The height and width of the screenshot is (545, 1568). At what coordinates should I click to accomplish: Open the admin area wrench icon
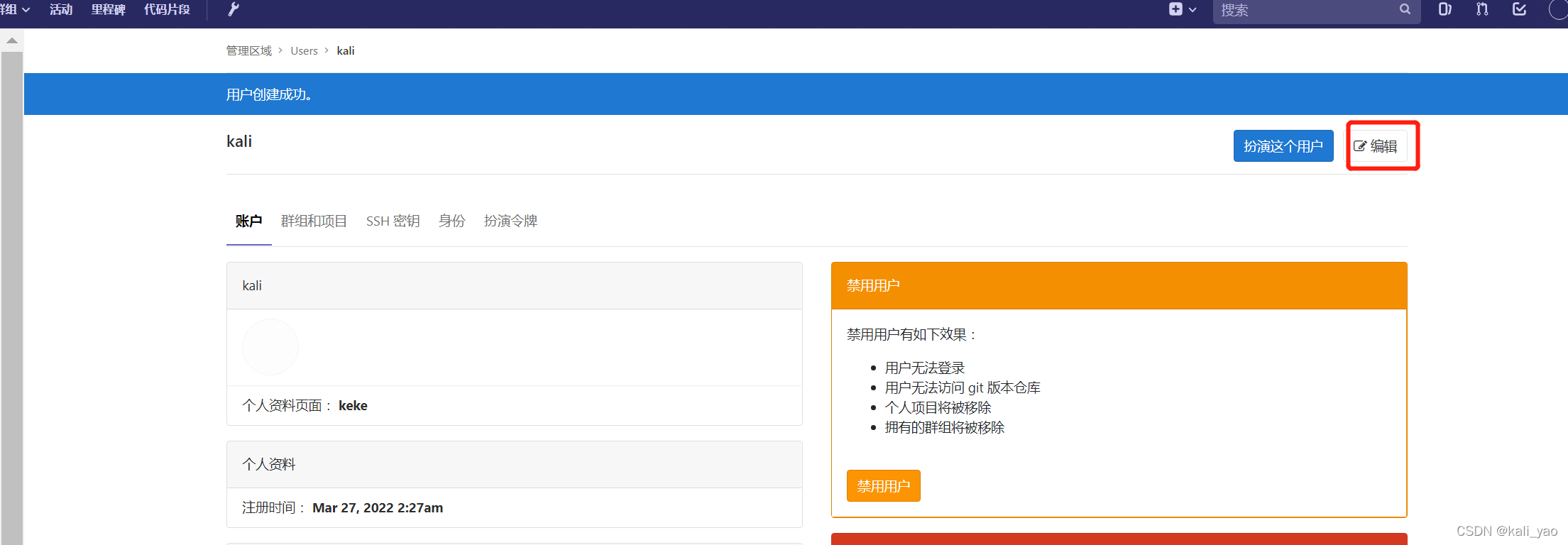point(233,9)
